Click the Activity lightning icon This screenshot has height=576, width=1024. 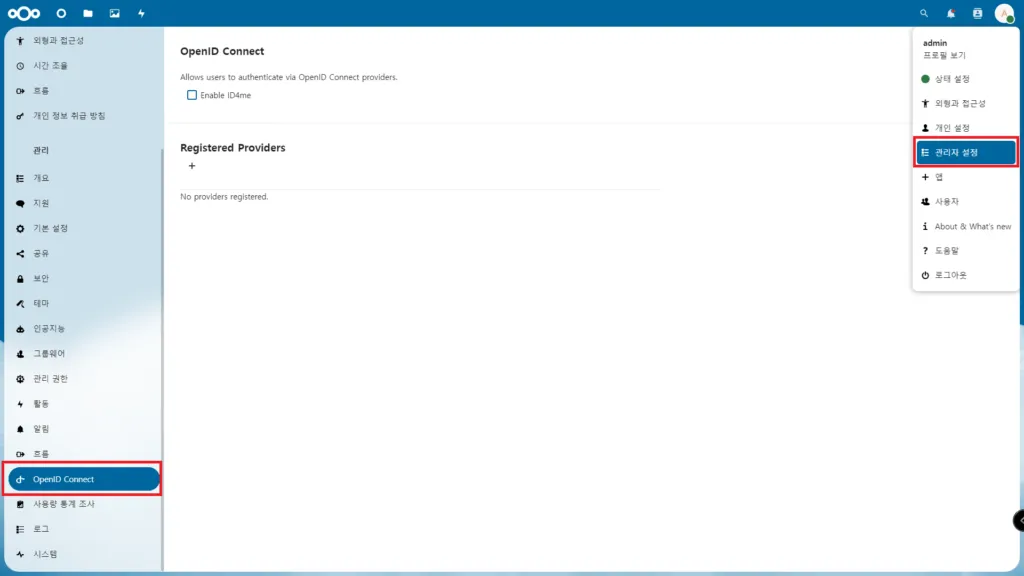(140, 13)
